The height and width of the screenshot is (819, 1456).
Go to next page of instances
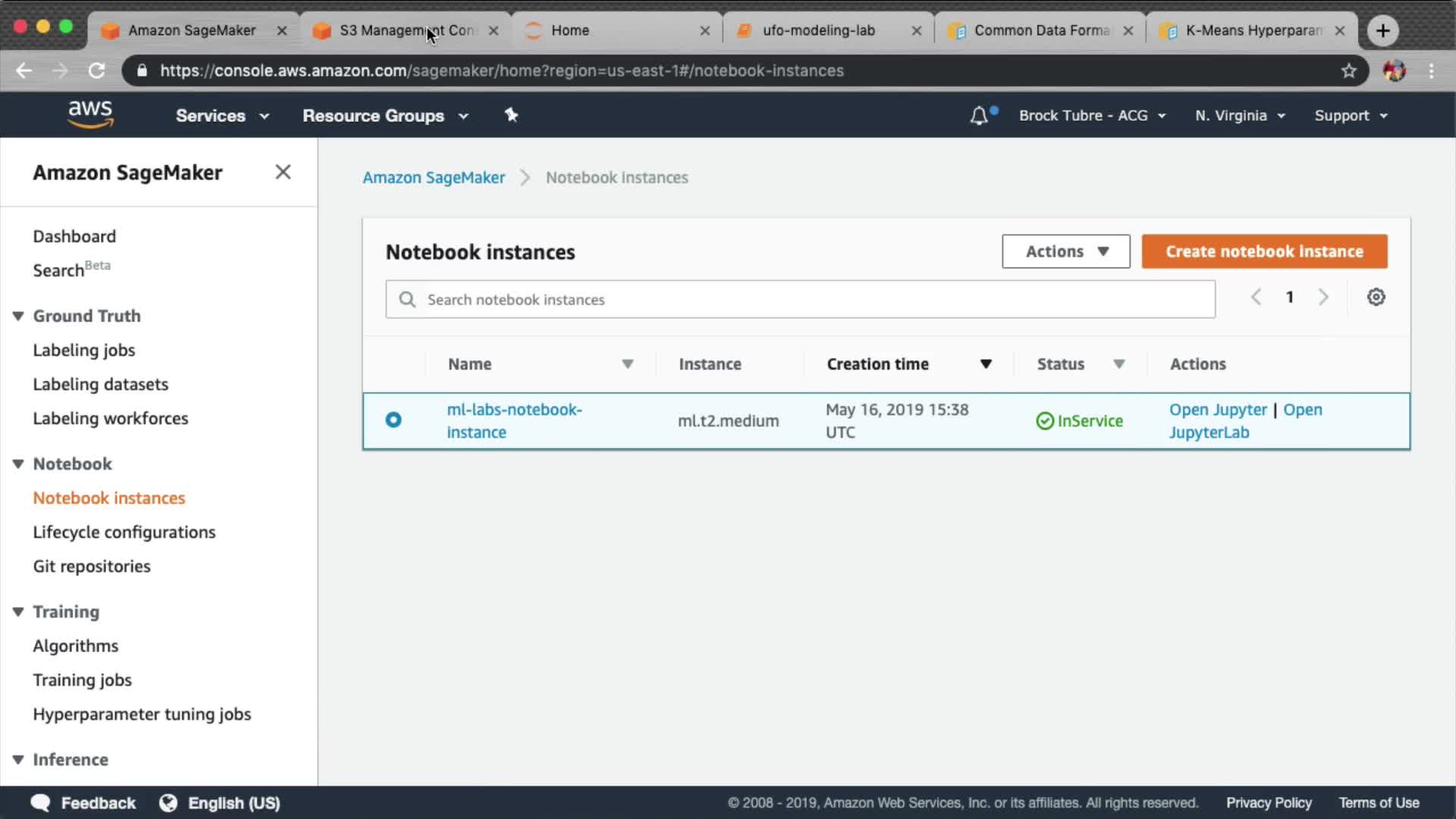[1323, 297]
